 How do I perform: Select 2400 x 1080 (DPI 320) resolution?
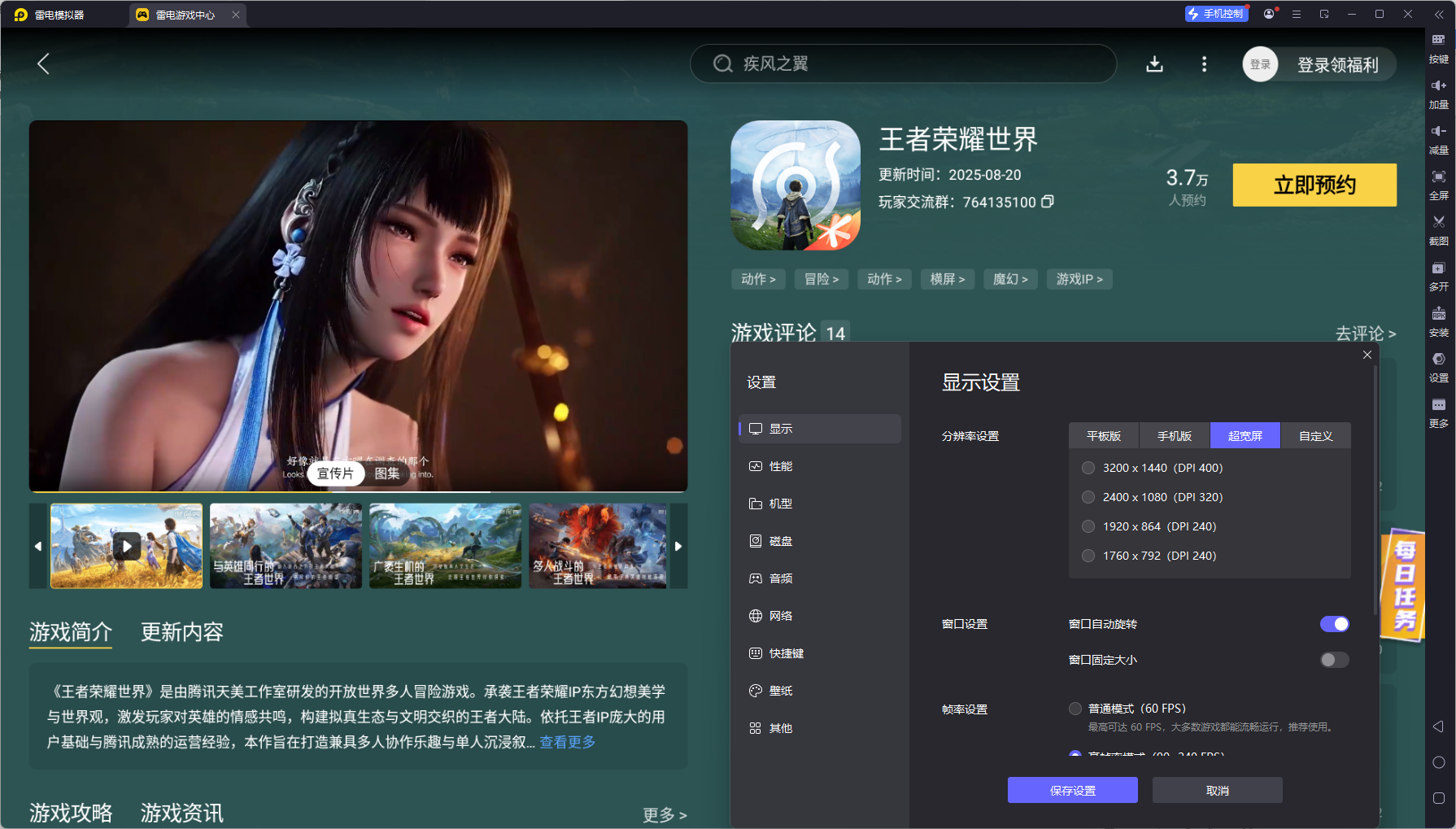(x=1088, y=497)
